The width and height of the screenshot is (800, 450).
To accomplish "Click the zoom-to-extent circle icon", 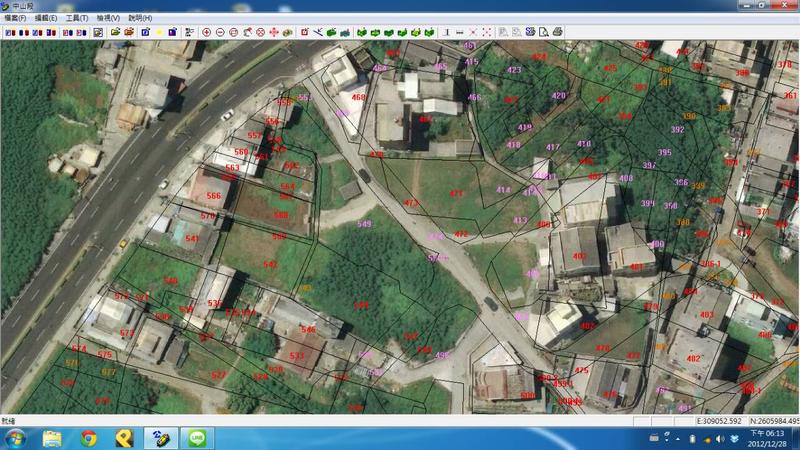I will tap(234, 32).
